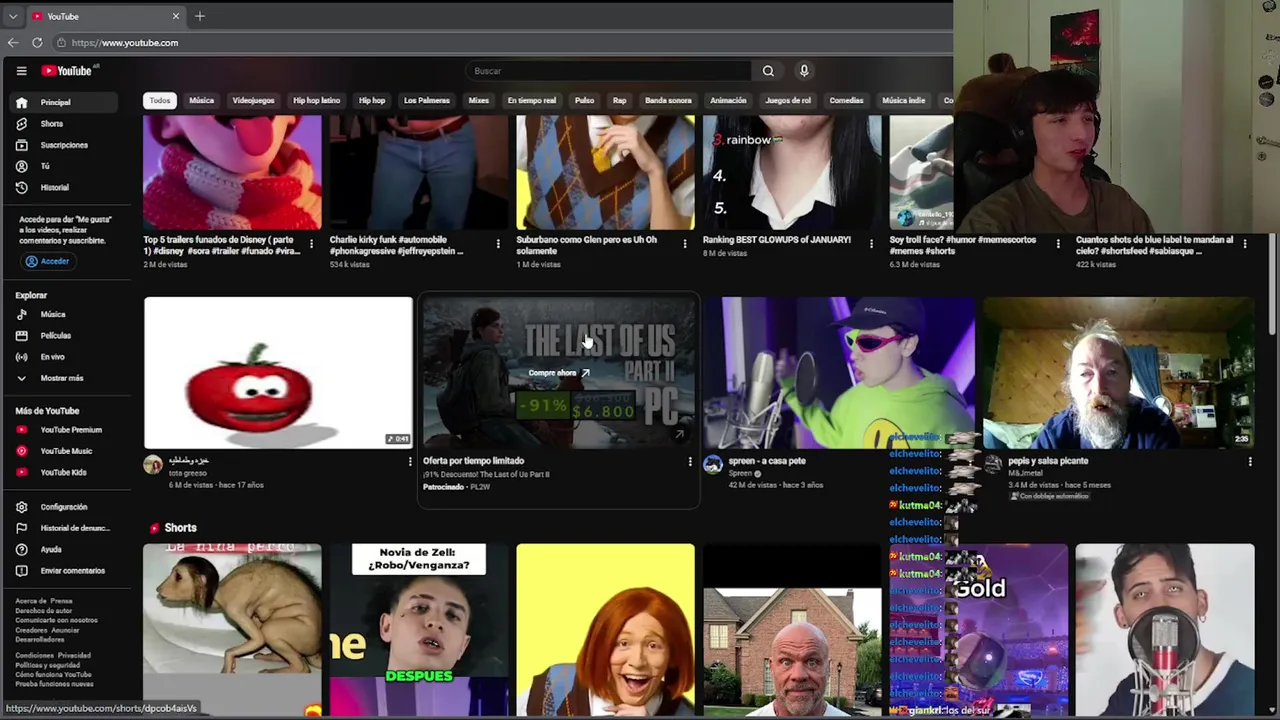Open Oferta por tiempo limitado ad title
The image size is (1280, 720).
point(473,461)
